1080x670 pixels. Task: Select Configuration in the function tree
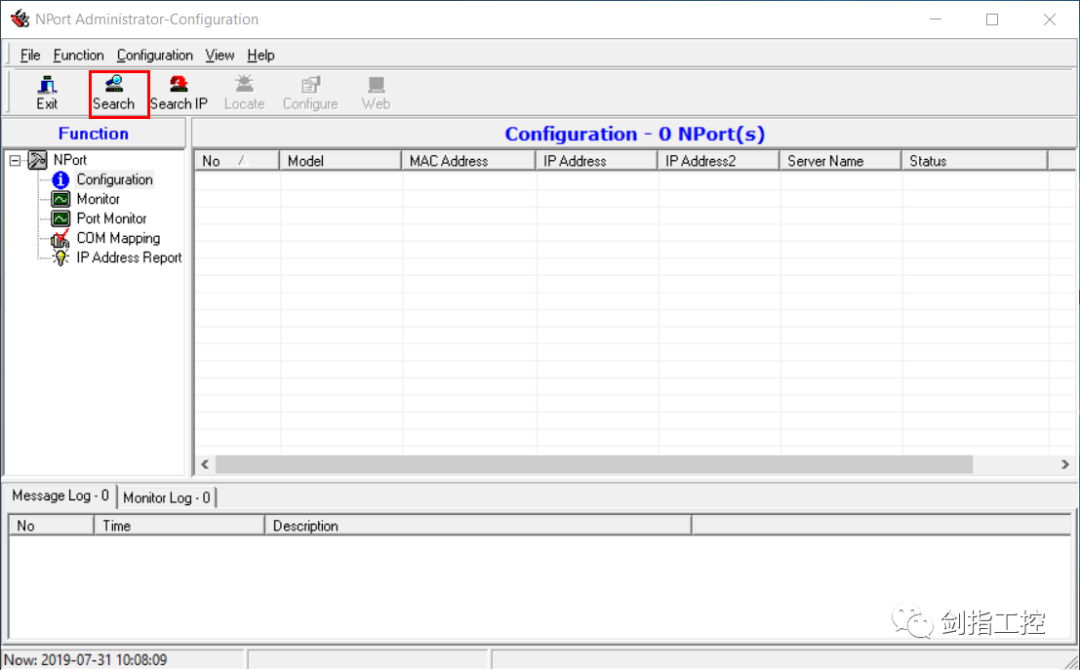(x=114, y=180)
